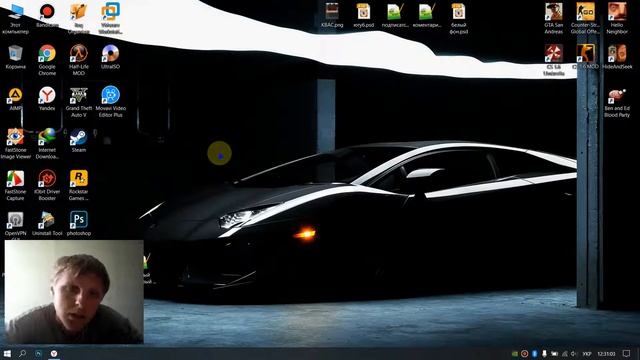Open the Hello Neighbor game shortcut

click(x=617, y=18)
